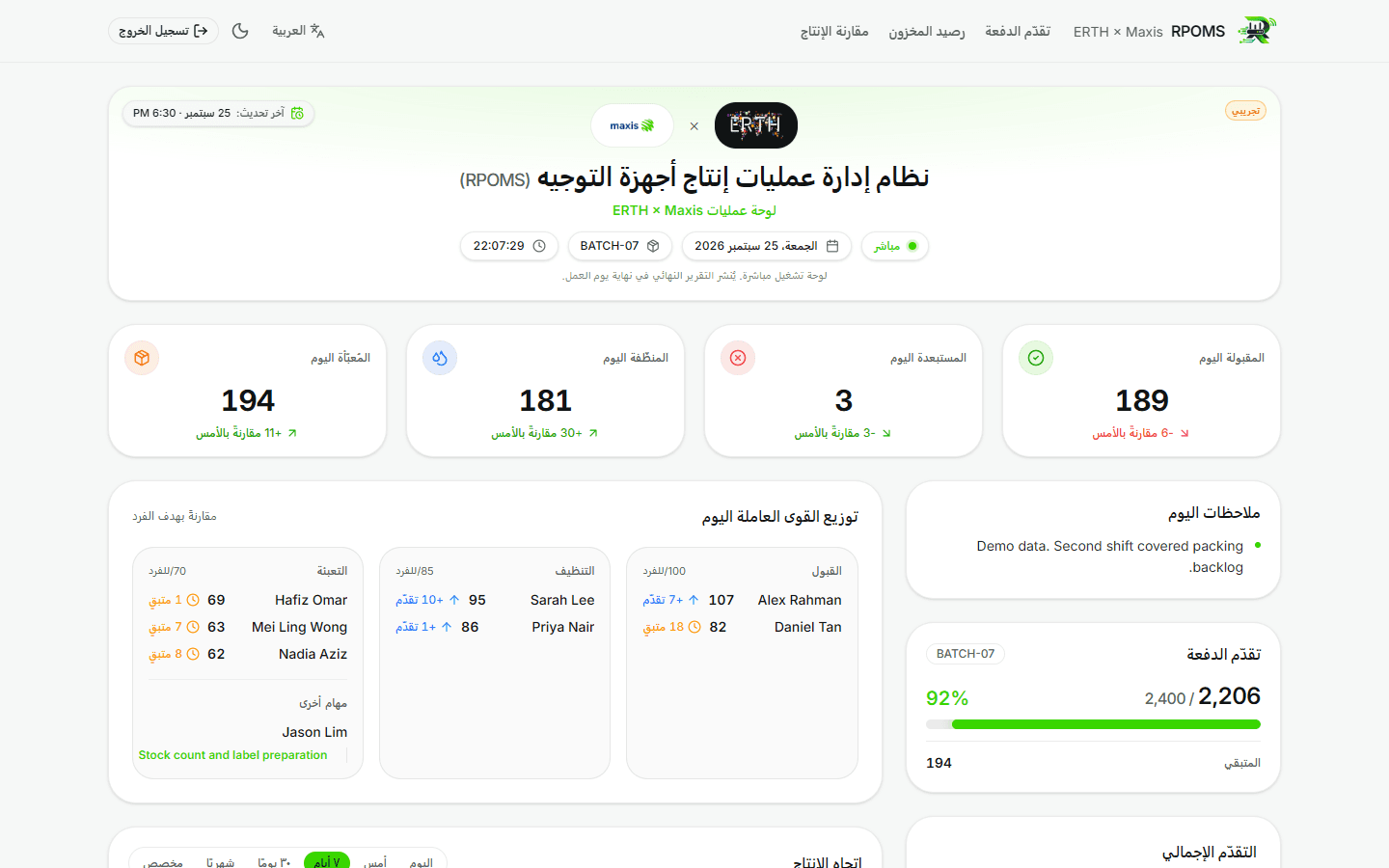Open the تقدّم الدفعة nav tab
The image size is (1389, 868).
(x=1018, y=31)
